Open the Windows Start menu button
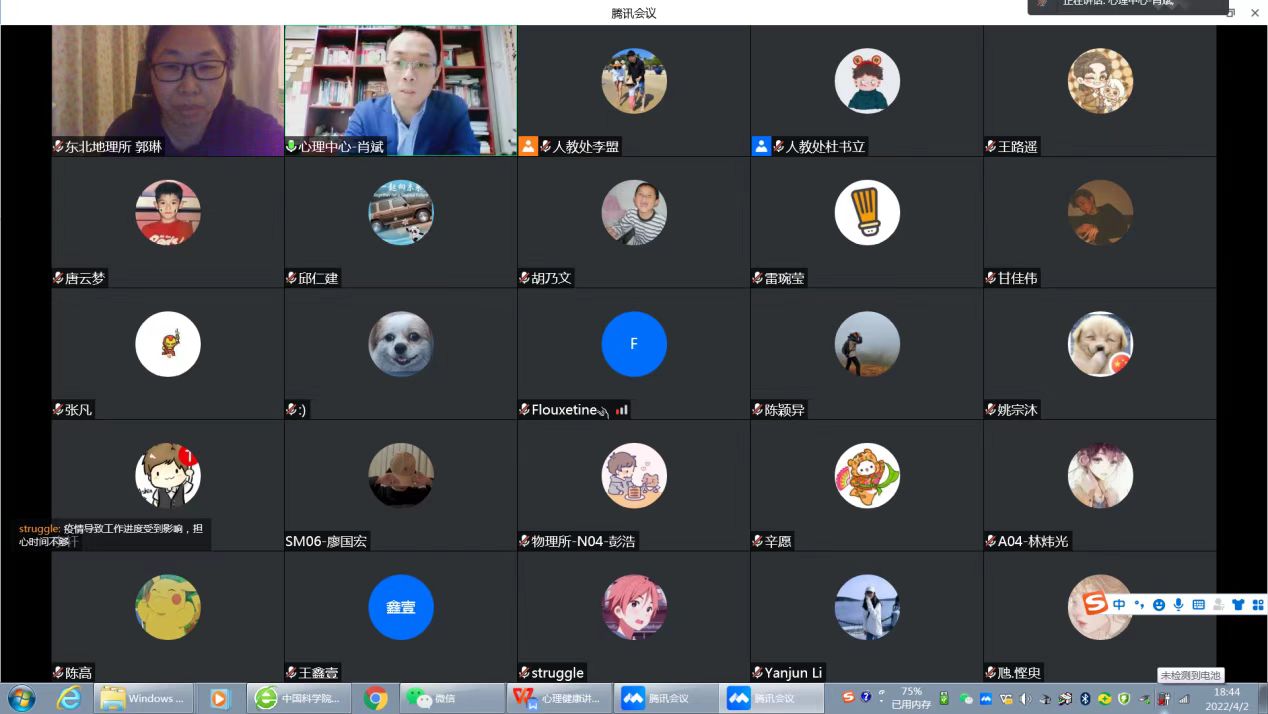This screenshot has height=714, width=1268. pos(22,697)
